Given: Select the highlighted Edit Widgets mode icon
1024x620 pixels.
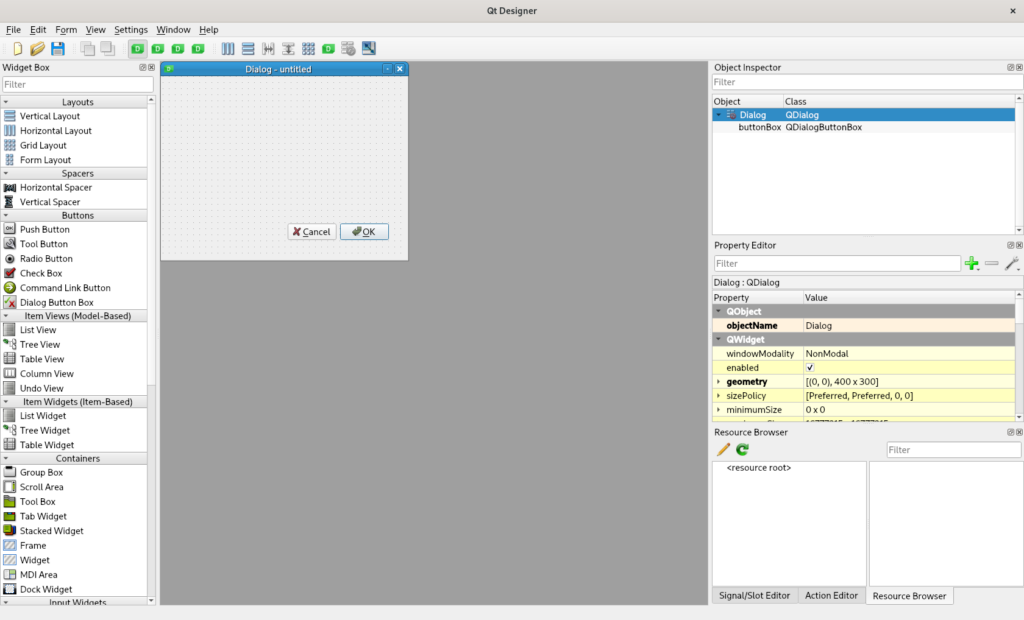Looking at the screenshot, I should (138, 48).
